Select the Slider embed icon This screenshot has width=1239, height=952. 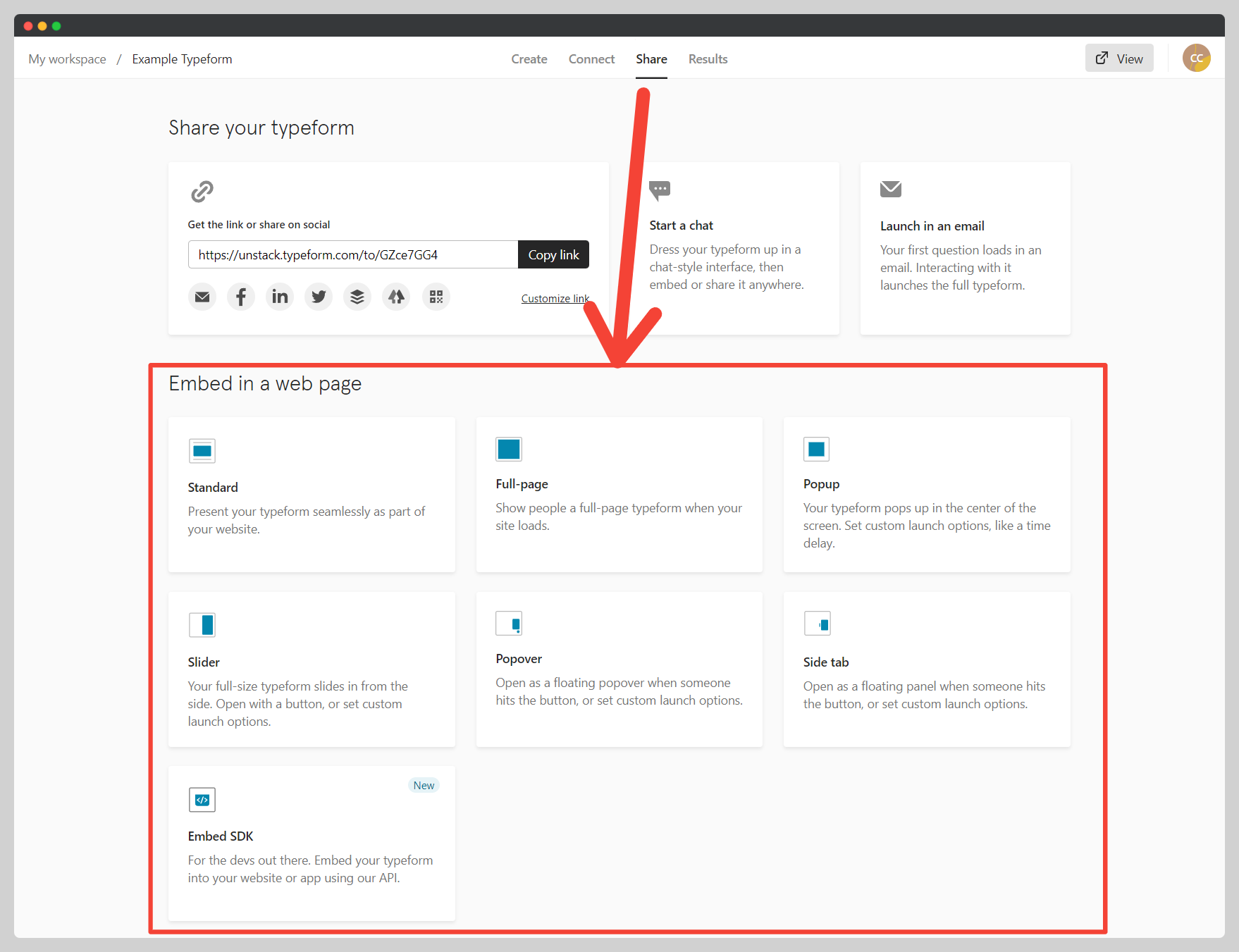click(x=202, y=625)
